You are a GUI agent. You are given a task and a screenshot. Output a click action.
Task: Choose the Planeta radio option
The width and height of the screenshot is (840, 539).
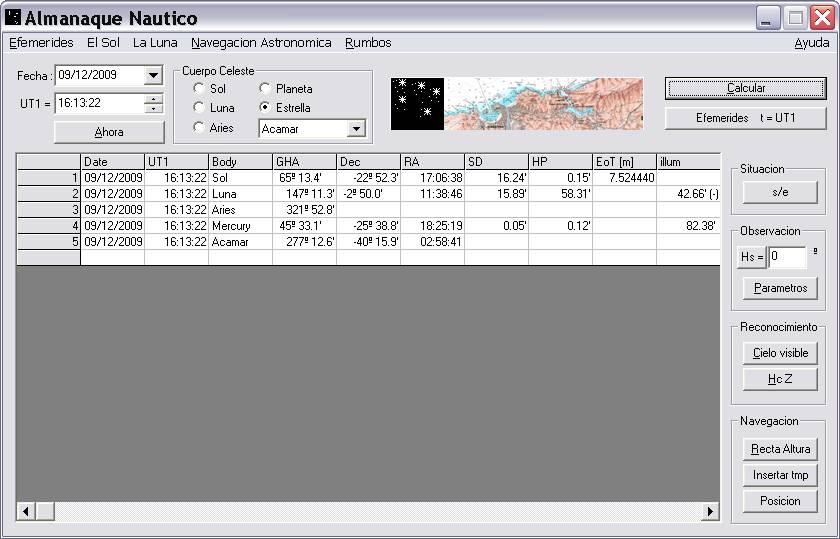click(266, 89)
